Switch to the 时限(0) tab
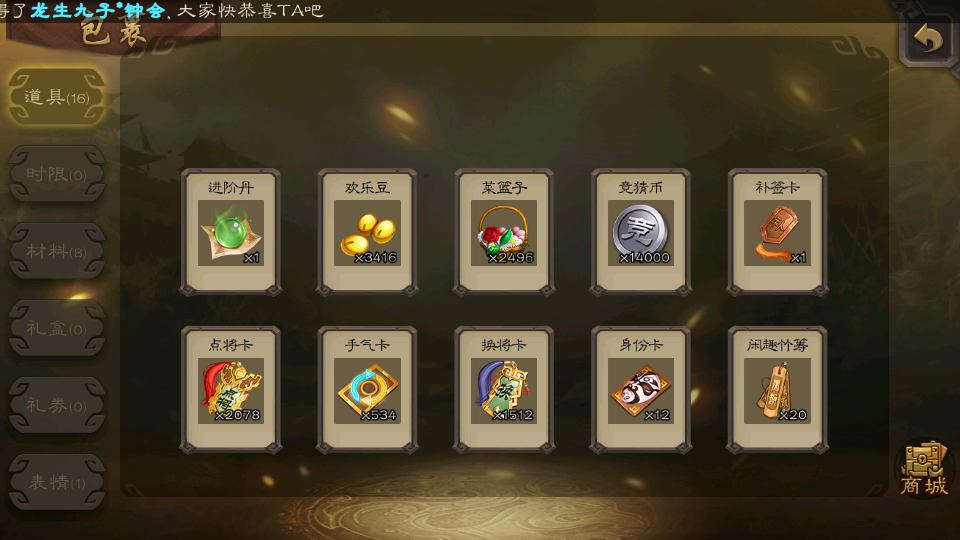The height and width of the screenshot is (540, 960). [57, 174]
